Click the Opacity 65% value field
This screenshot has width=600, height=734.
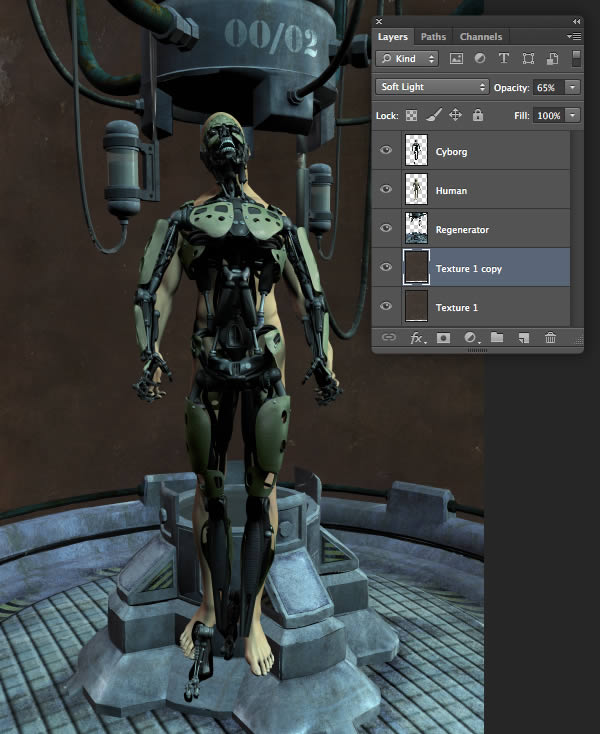548,88
